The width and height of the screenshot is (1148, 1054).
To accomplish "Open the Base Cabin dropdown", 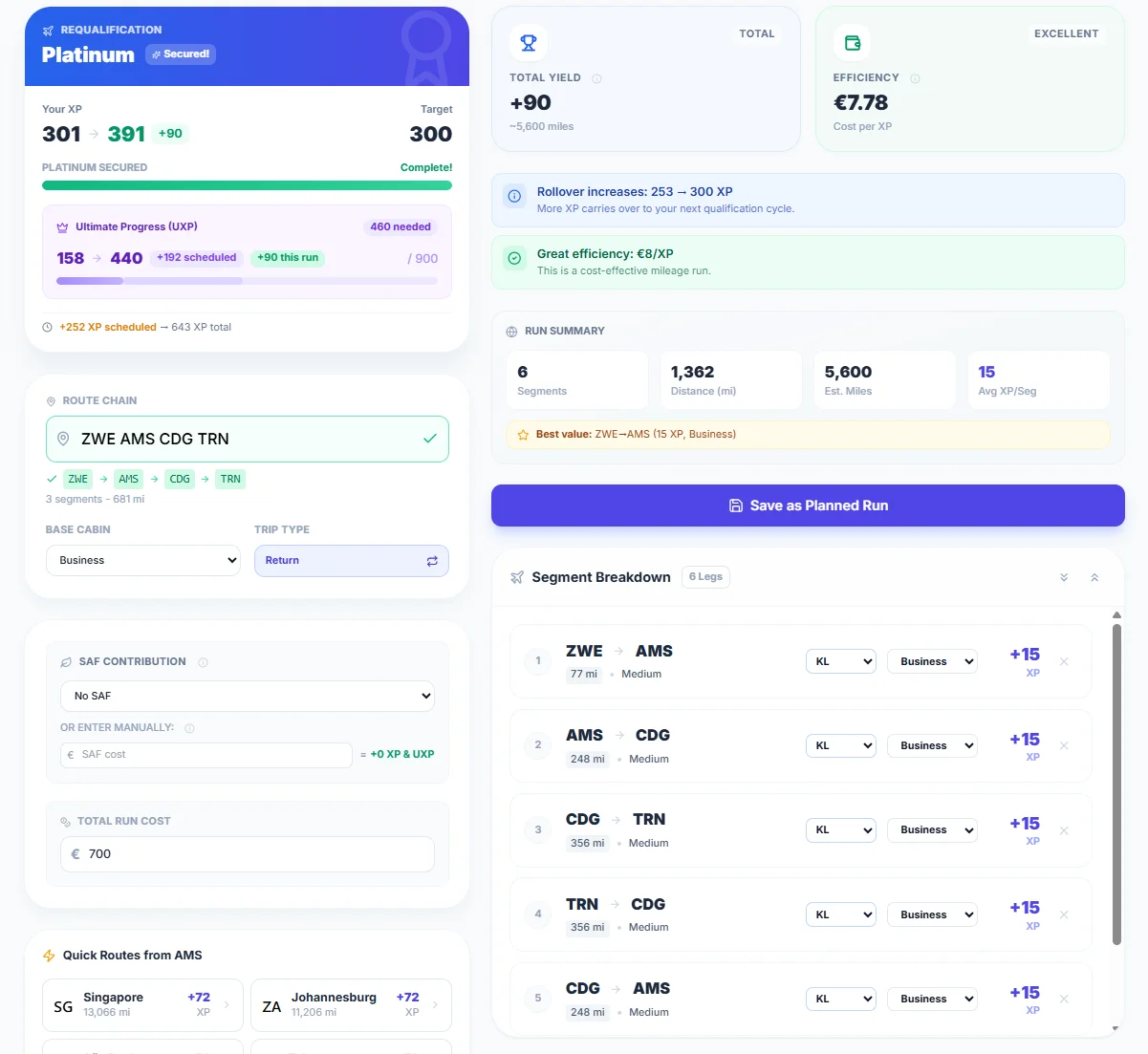I will point(143,561).
